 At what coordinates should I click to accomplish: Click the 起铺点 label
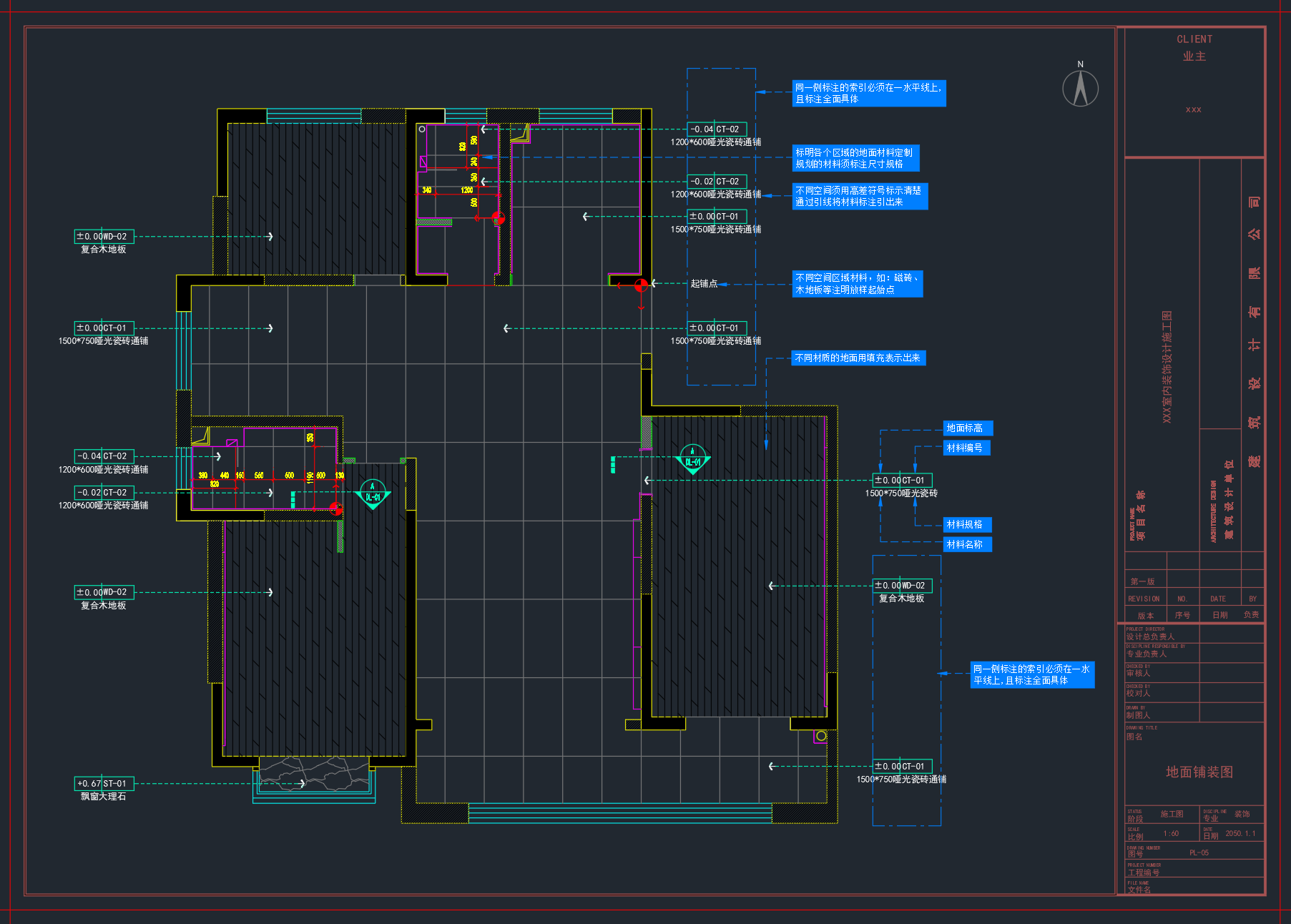pyautogui.click(x=704, y=284)
